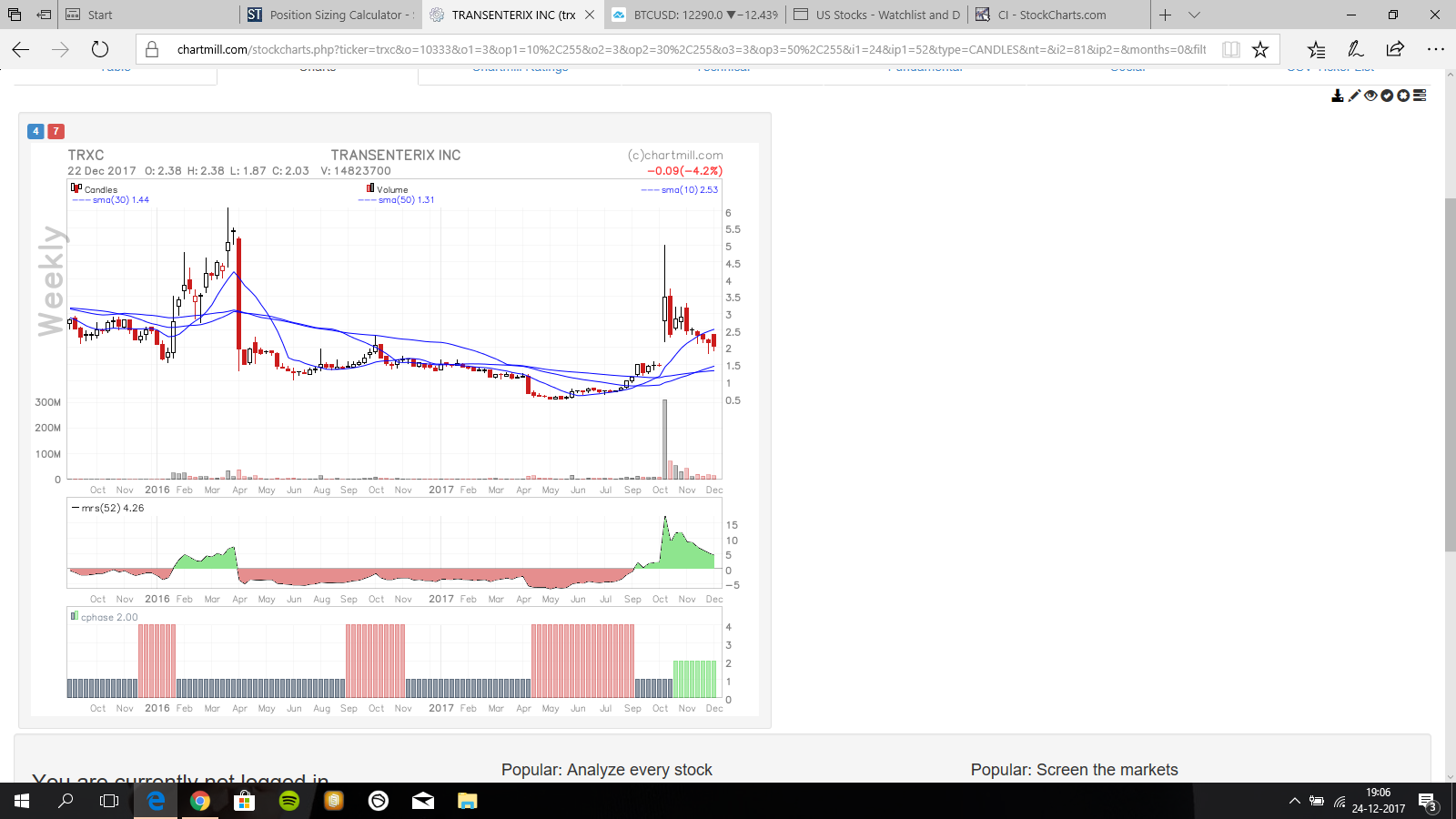Click the chart download icon

click(x=1338, y=96)
